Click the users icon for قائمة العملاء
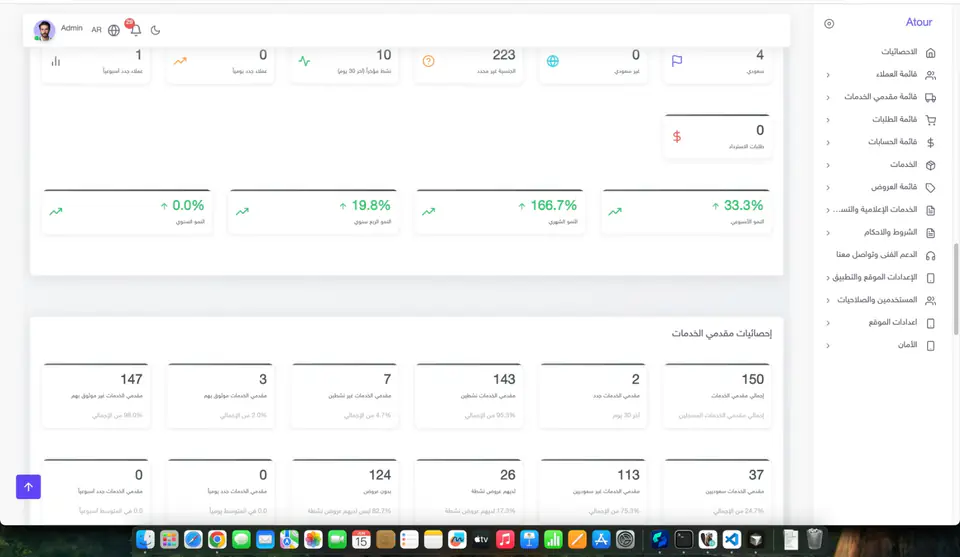Viewport: 960px width, 557px height. tap(930, 75)
